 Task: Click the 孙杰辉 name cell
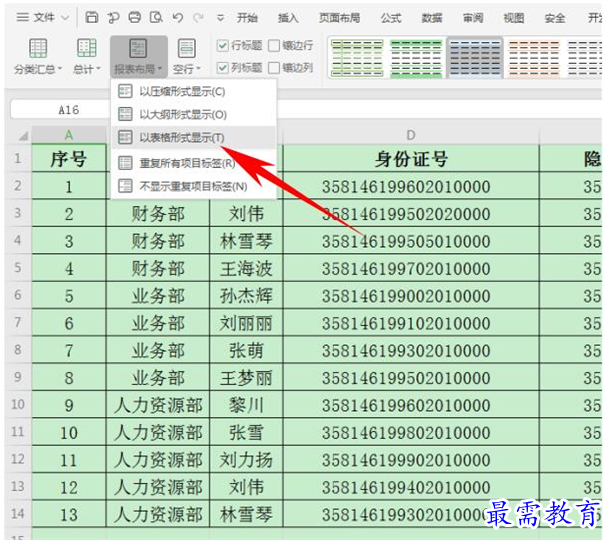point(246,295)
